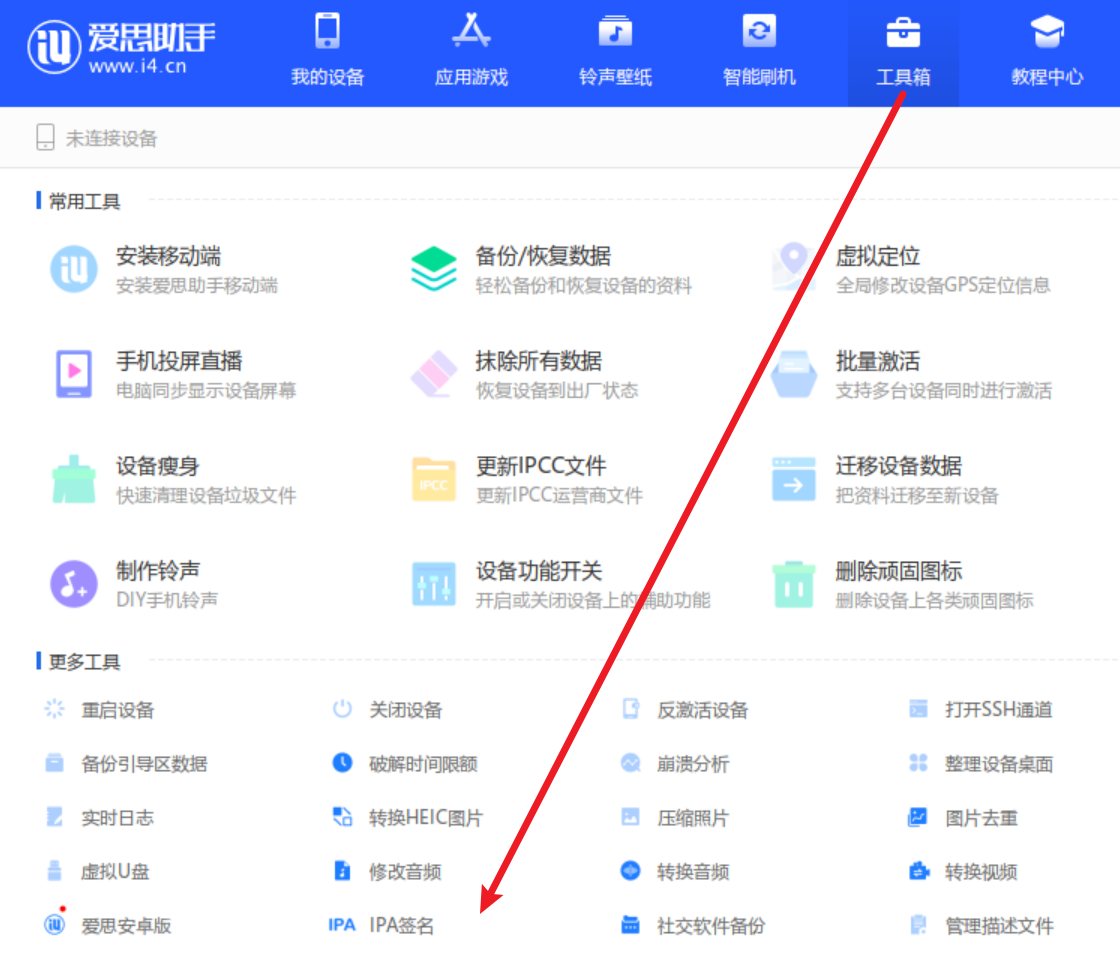Click the 虚拟定位 map pin icon
Image resolution: width=1120 pixels, height=962 pixels.
(x=793, y=267)
